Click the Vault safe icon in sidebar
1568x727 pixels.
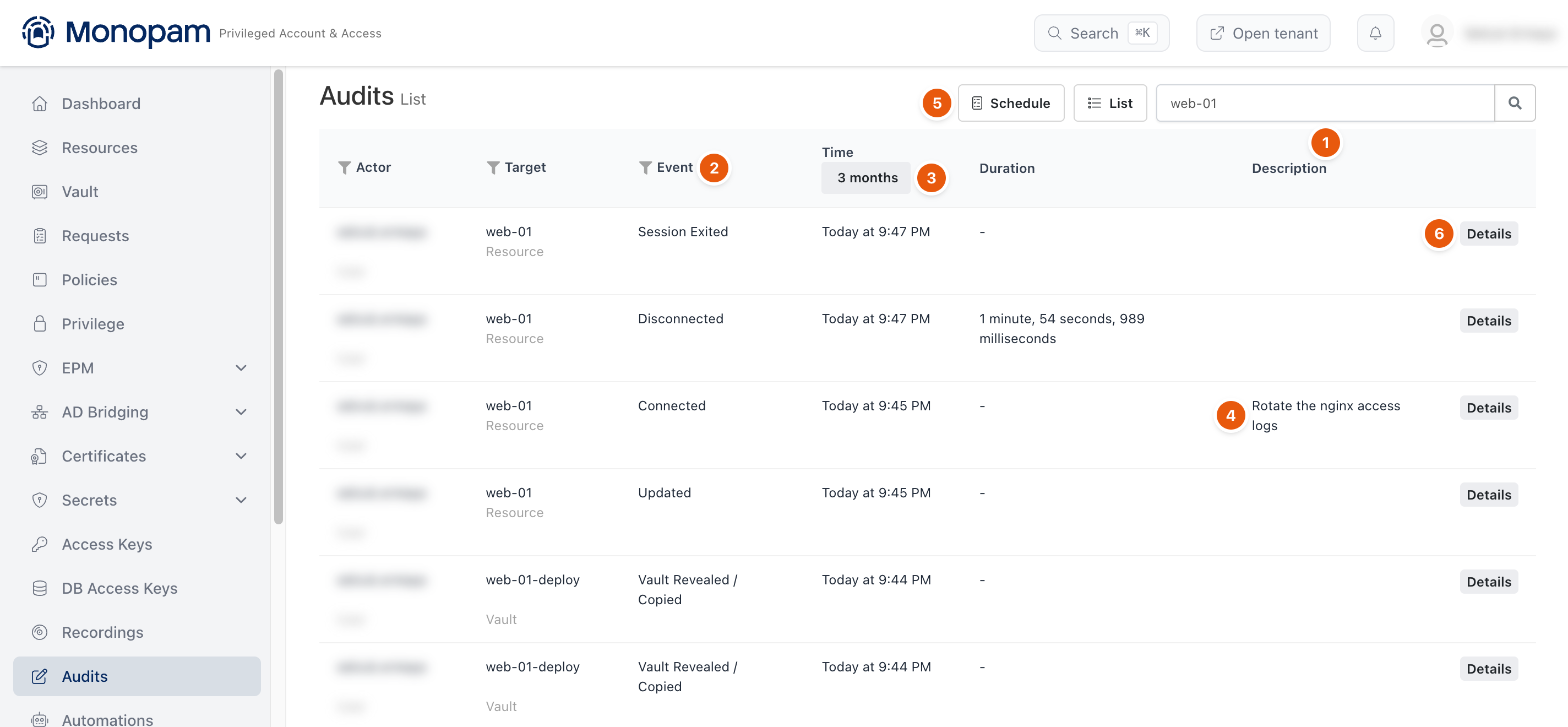click(40, 192)
